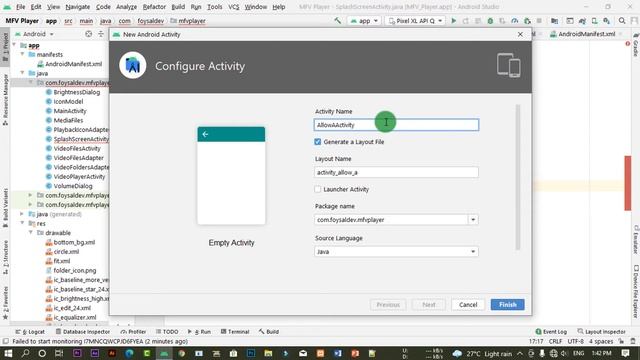Screen dimensions: 640x360
Task: Click the green Run app icon
Action: 453,21
